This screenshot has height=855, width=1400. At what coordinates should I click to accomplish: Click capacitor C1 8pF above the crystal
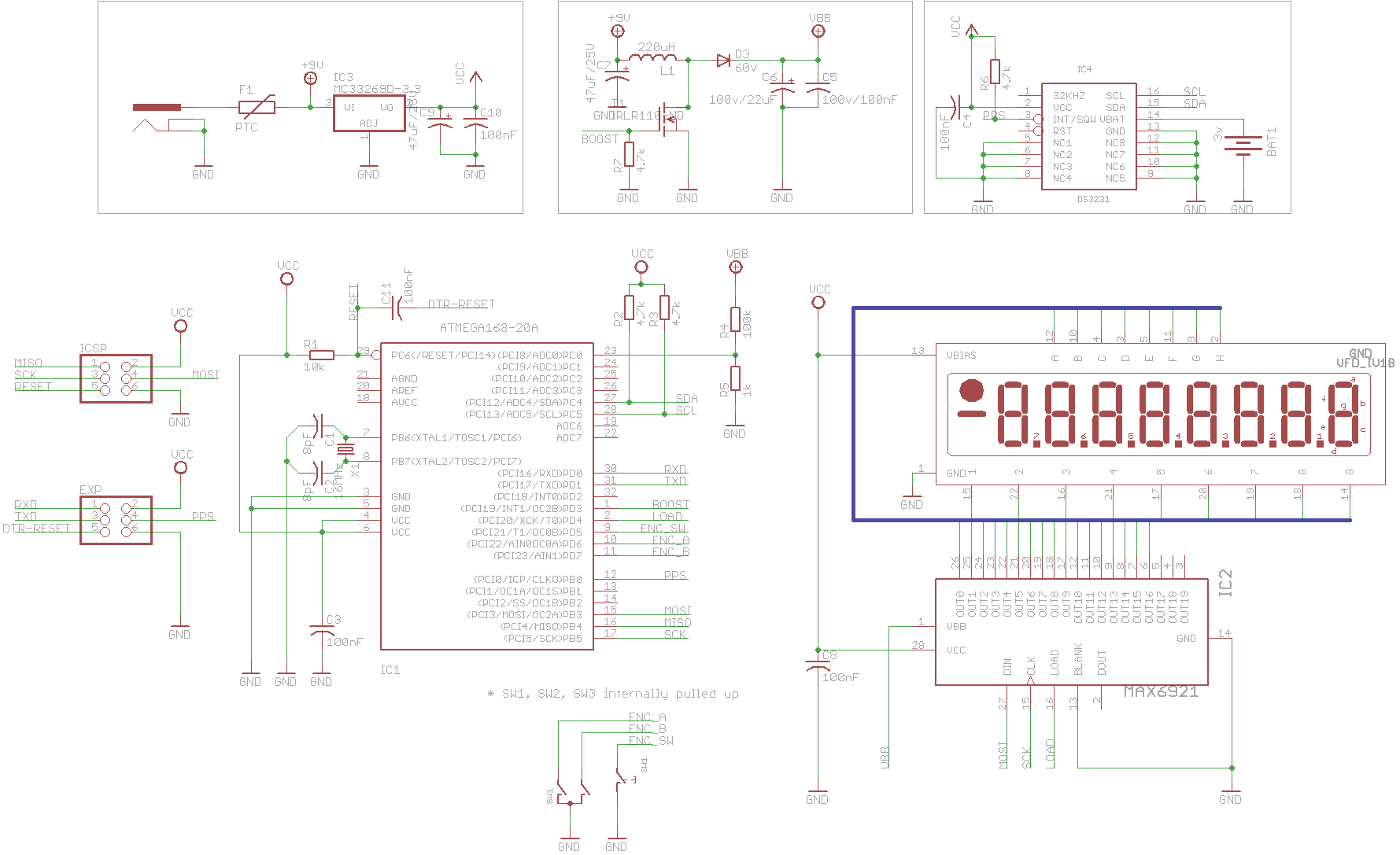[318, 426]
